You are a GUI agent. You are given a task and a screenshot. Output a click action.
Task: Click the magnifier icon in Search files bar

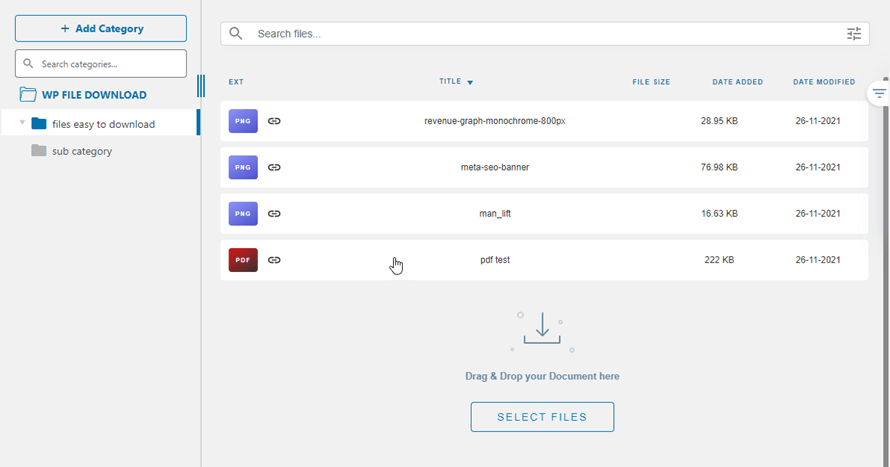(236, 34)
